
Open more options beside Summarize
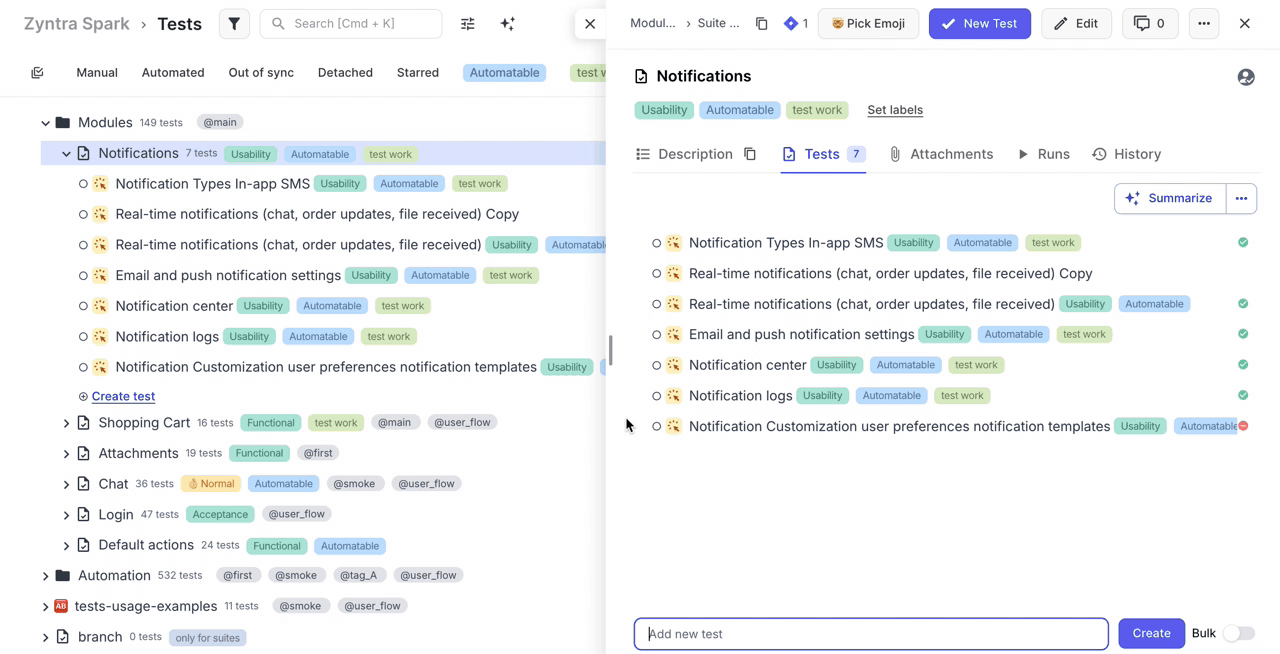click(x=1241, y=198)
